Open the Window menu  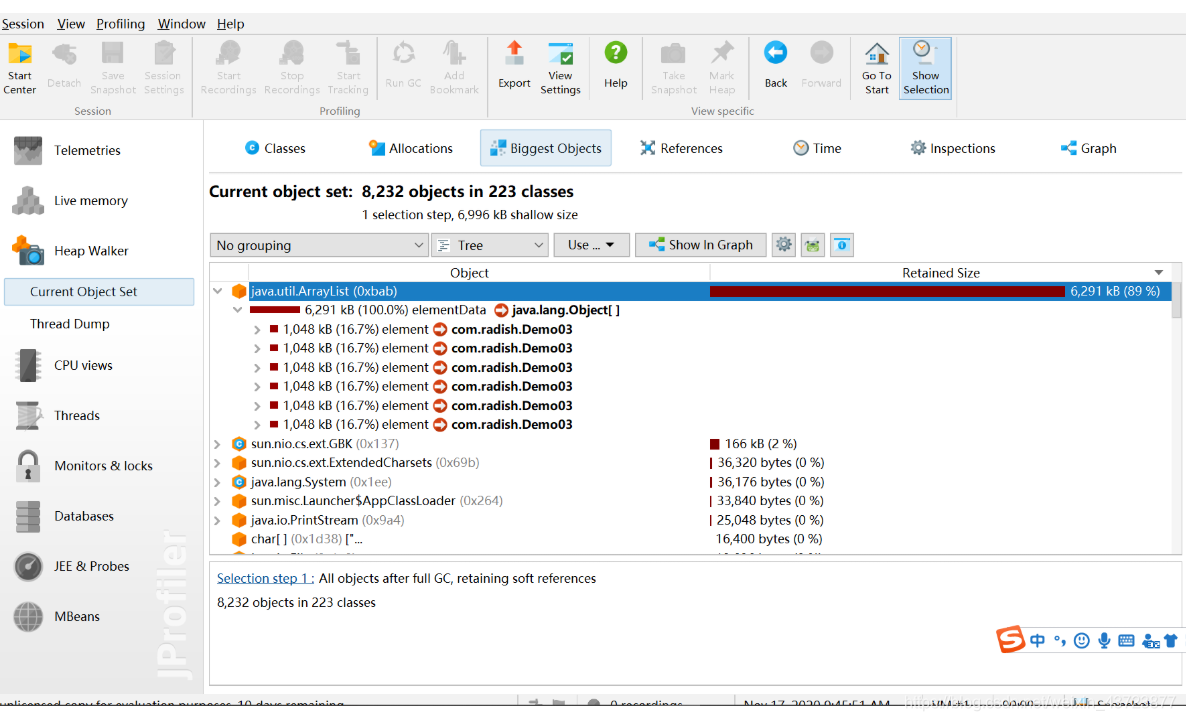pos(181,24)
